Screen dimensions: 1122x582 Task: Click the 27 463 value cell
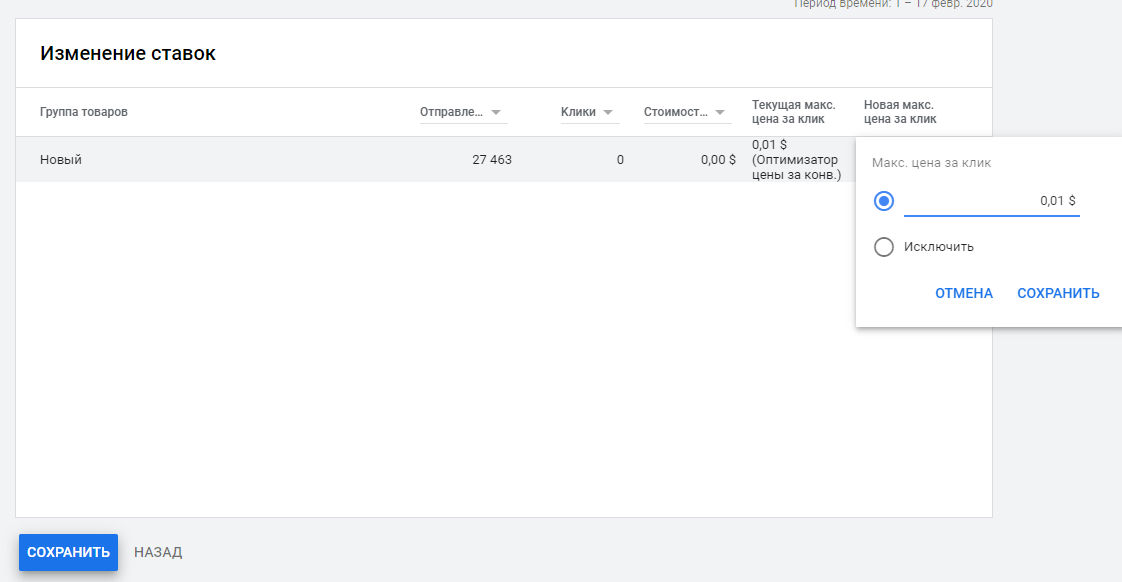(492, 160)
